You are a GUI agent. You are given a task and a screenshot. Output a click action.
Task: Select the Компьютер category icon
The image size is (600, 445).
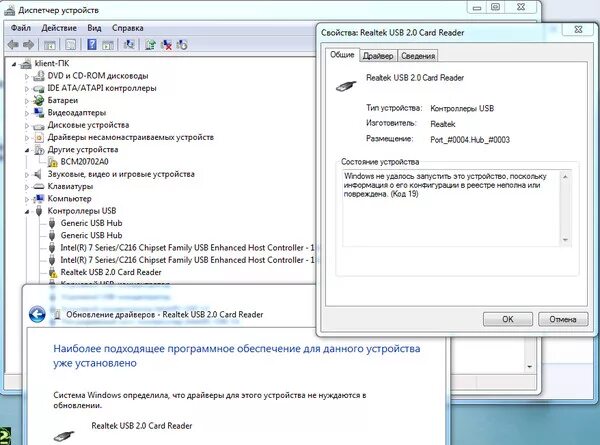click(x=39, y=199)
